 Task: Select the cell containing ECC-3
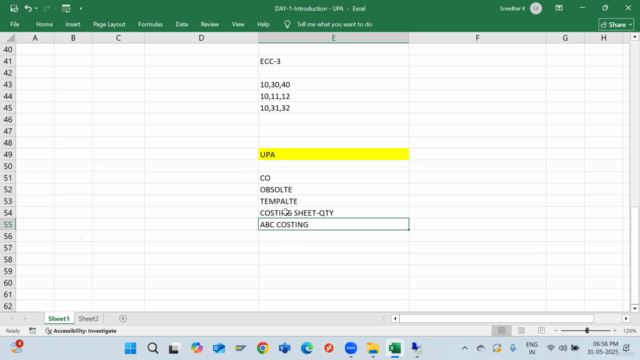(333, 61)
